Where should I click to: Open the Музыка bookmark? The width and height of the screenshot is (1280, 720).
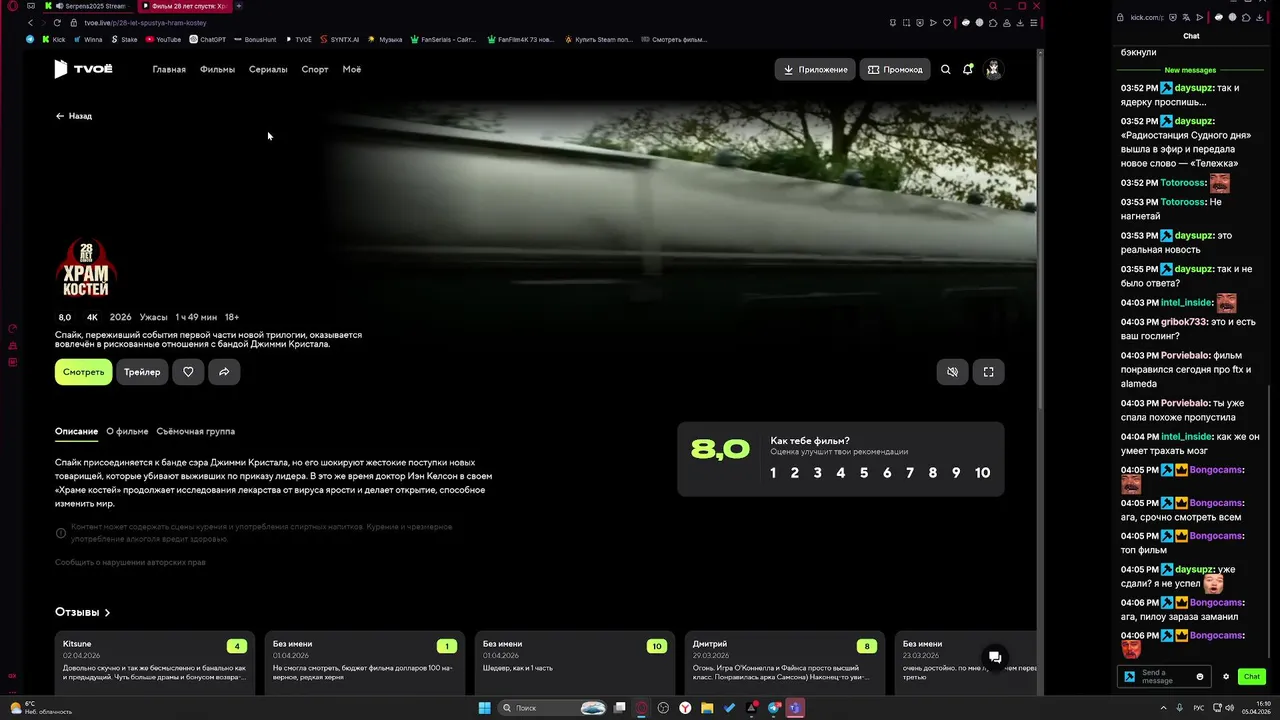[385, 39]
